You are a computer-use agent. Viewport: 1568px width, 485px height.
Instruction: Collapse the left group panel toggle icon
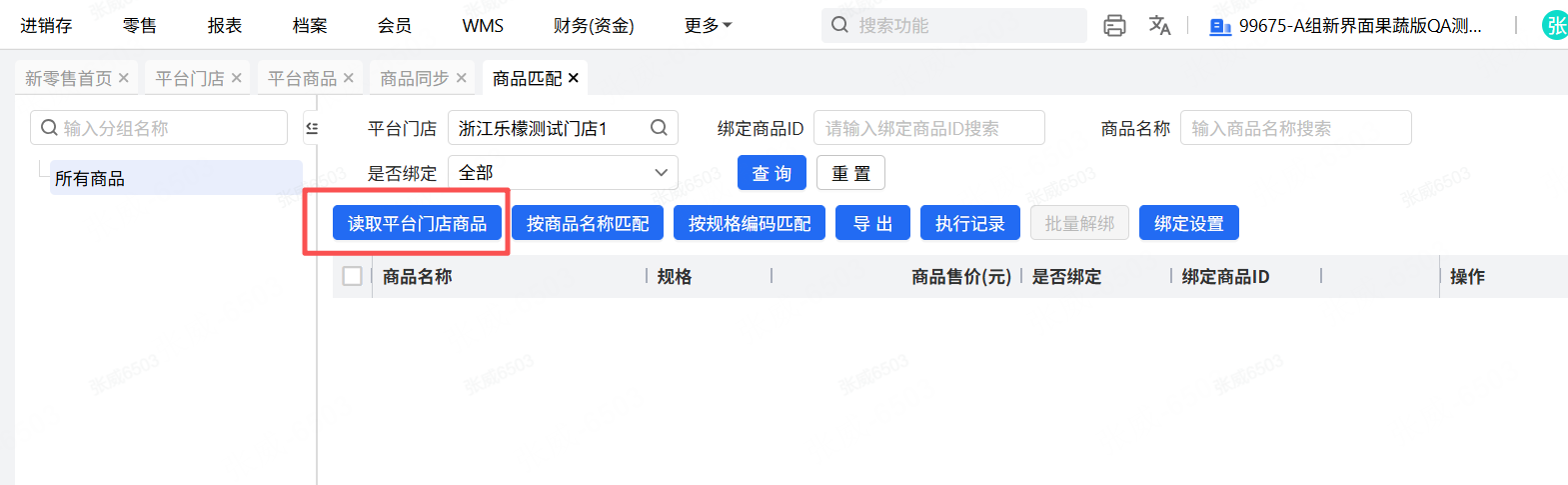tap(311, 128)
